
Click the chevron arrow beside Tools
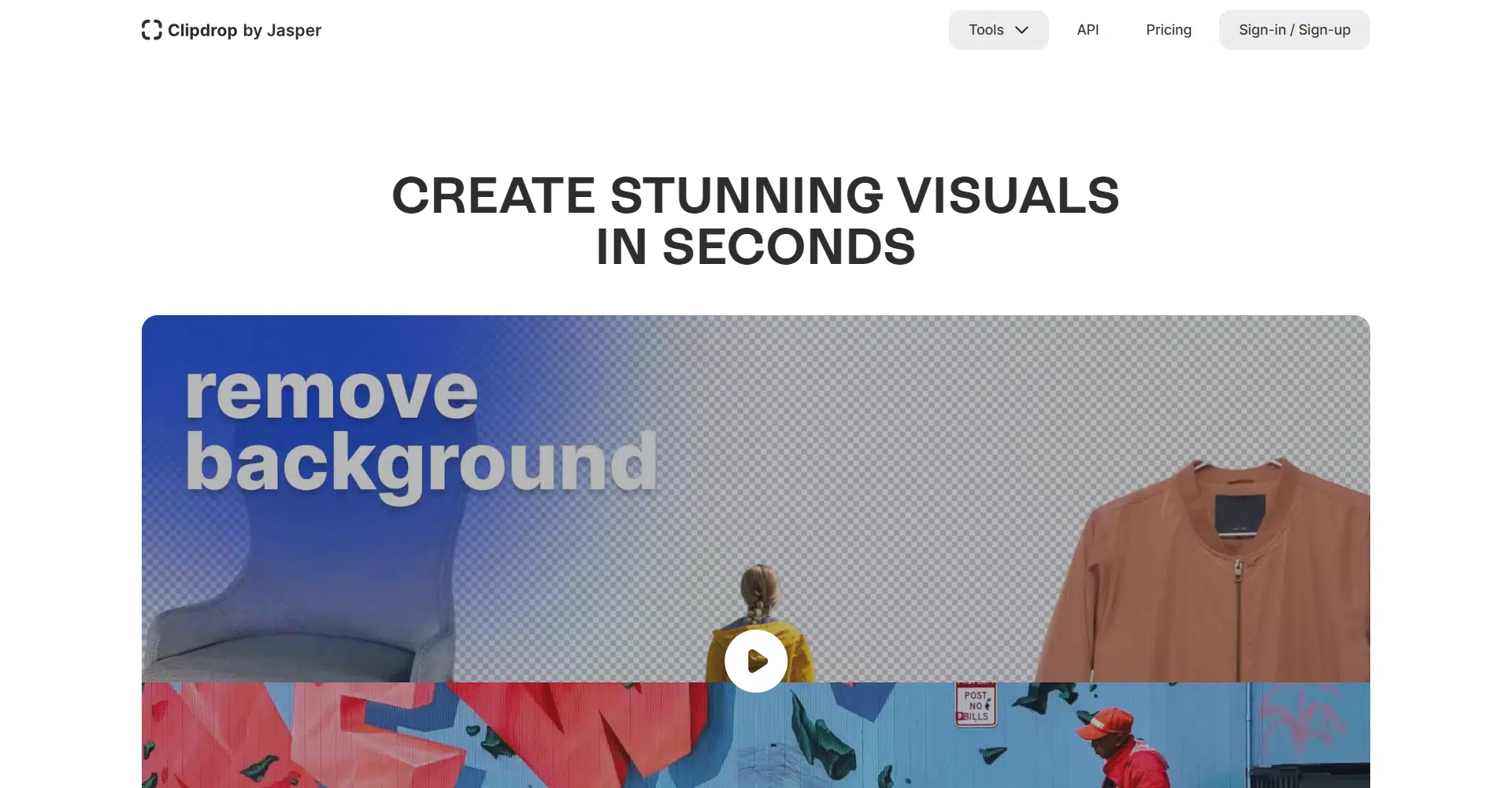point(1022,30)
